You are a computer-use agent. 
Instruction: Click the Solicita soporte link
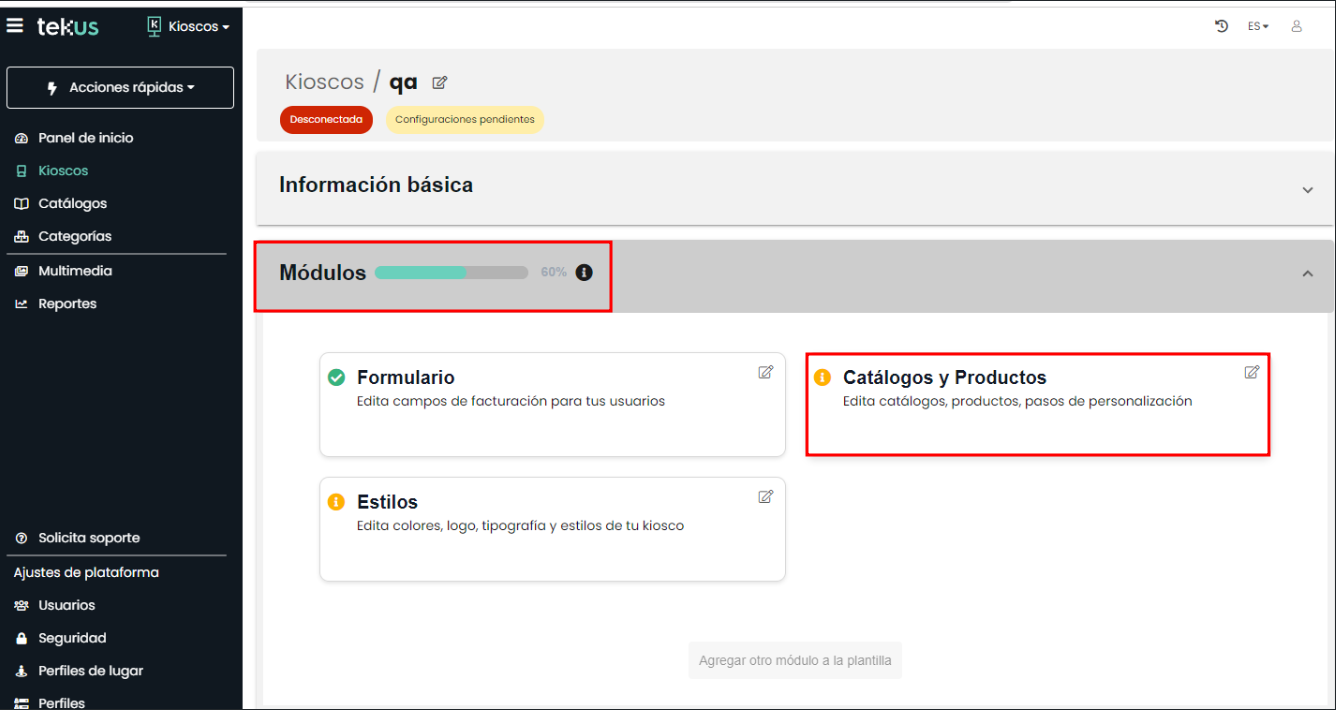(88, 538)
